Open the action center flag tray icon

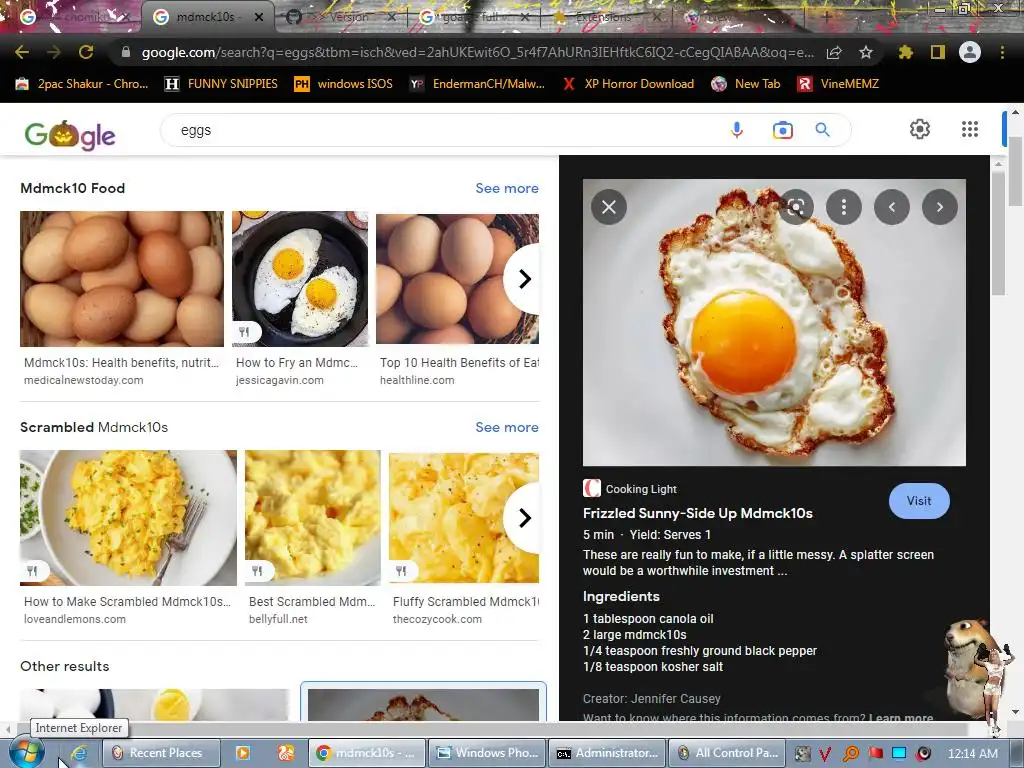875,754
